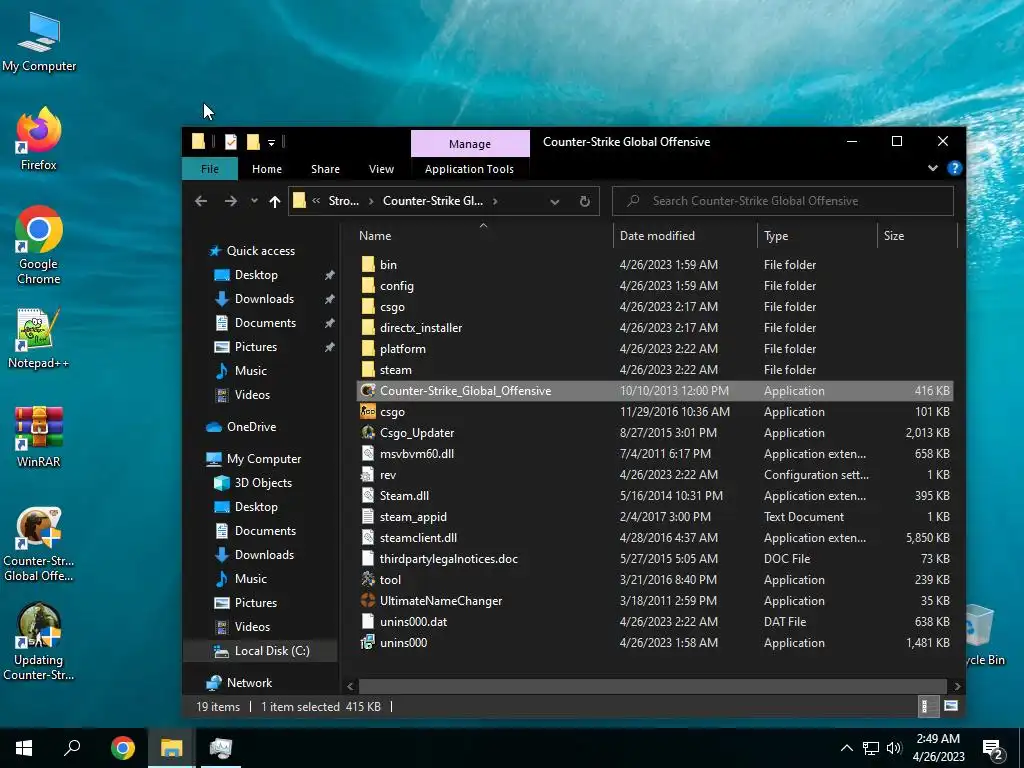Switch to the Home ribbon tab
This screenshot has height=768, width=1024.
coord(267,168)
